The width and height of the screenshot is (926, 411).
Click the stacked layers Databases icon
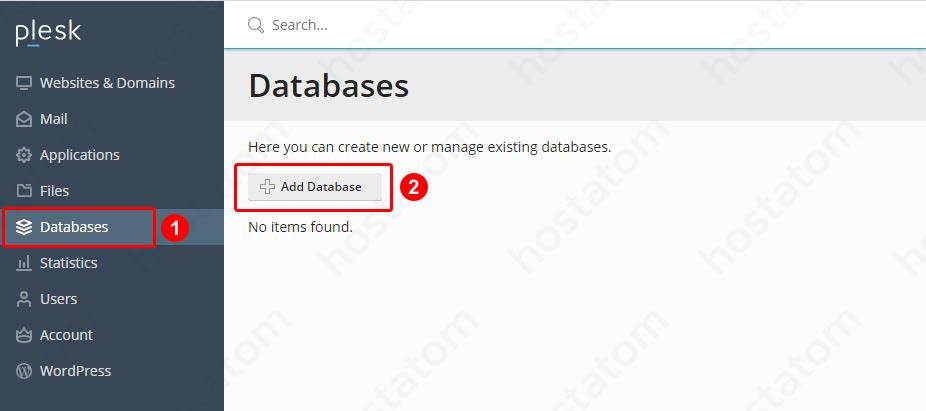point(24,227)
